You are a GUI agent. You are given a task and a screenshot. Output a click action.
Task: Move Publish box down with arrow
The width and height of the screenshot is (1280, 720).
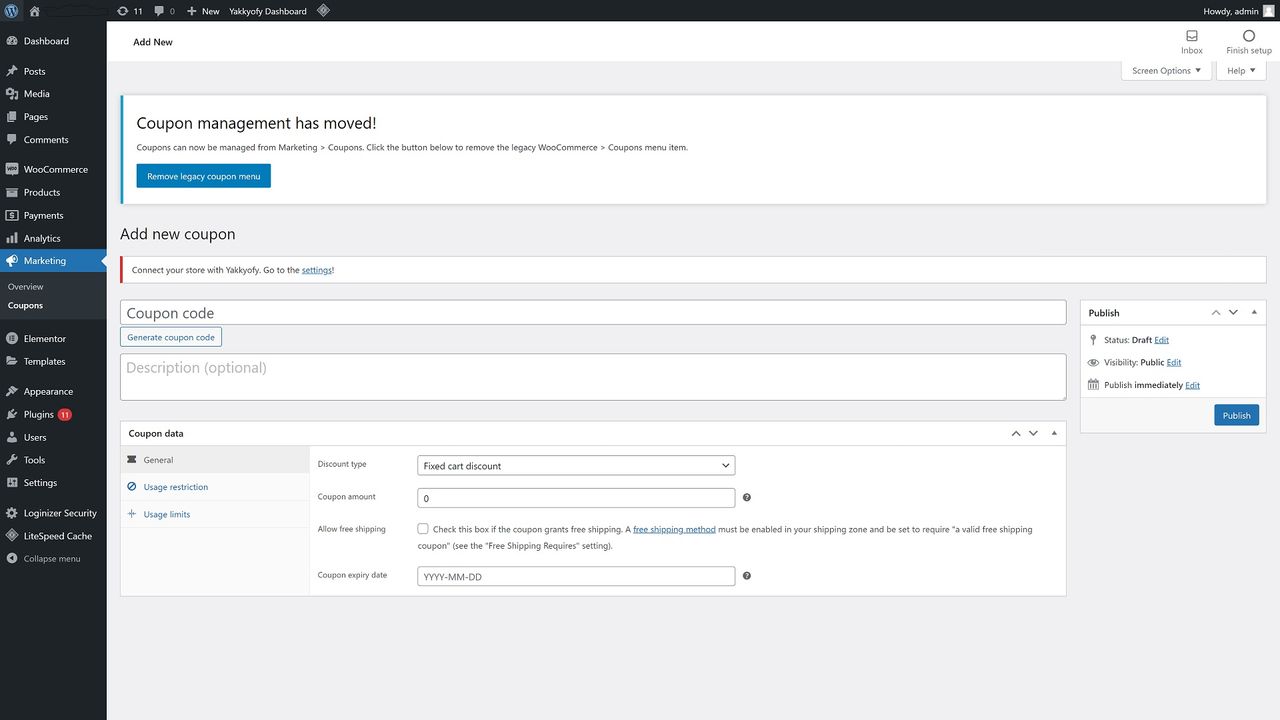(1233, 313)
